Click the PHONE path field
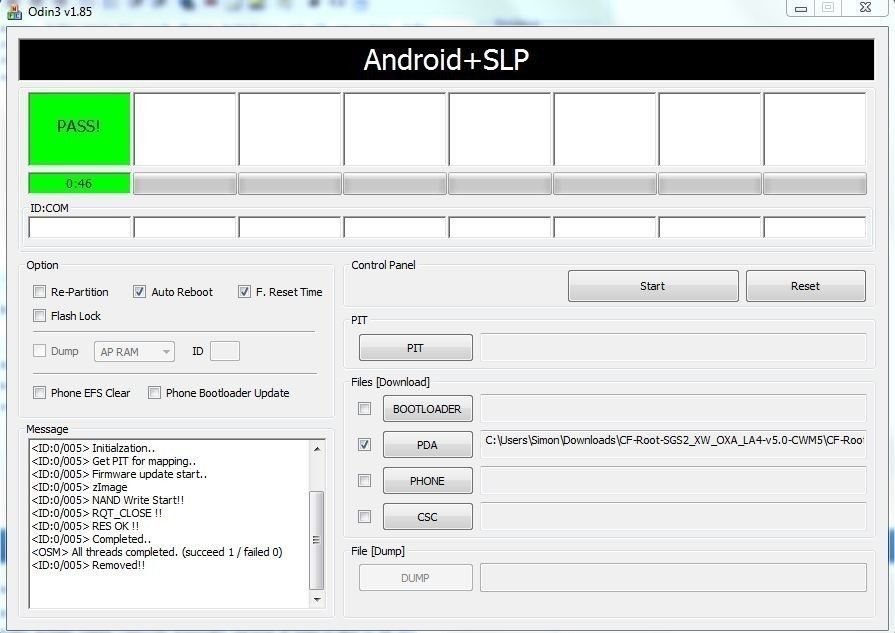The height and width of the screenshot is (633, 895). pyautogui.click(x=674, y=481)
